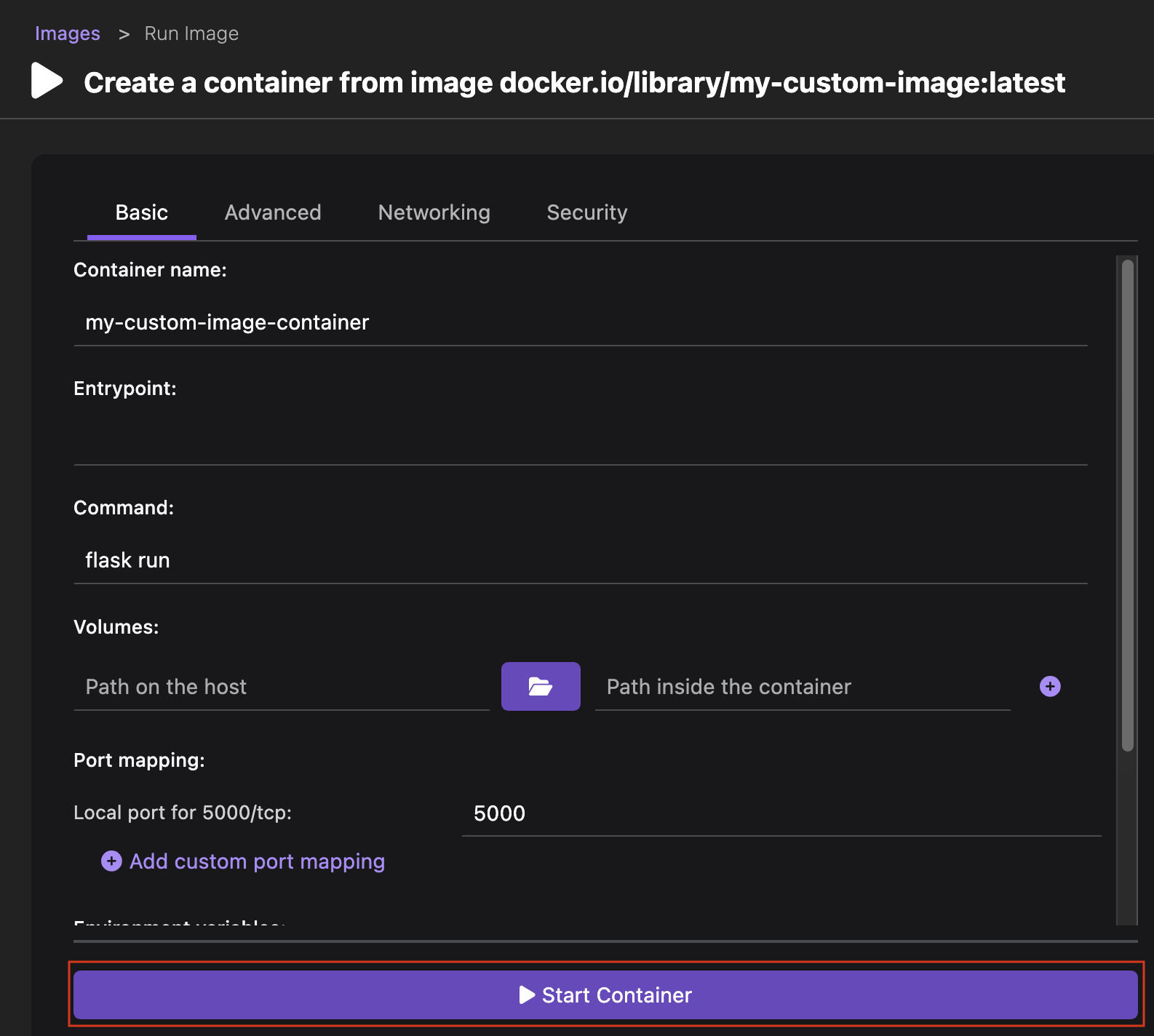
Task: Click the Run Image breadcrumb text
Action: pos(191,33)
